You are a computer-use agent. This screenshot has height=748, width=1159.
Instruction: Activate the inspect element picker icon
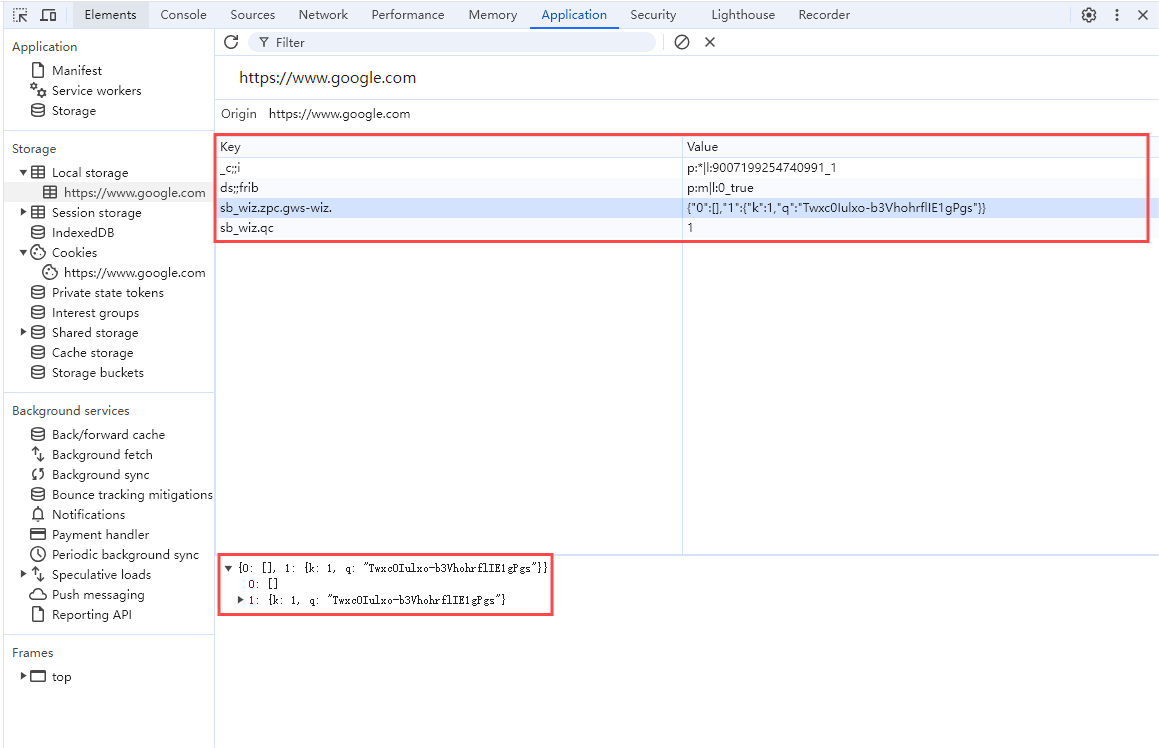[x=21, y=15]
